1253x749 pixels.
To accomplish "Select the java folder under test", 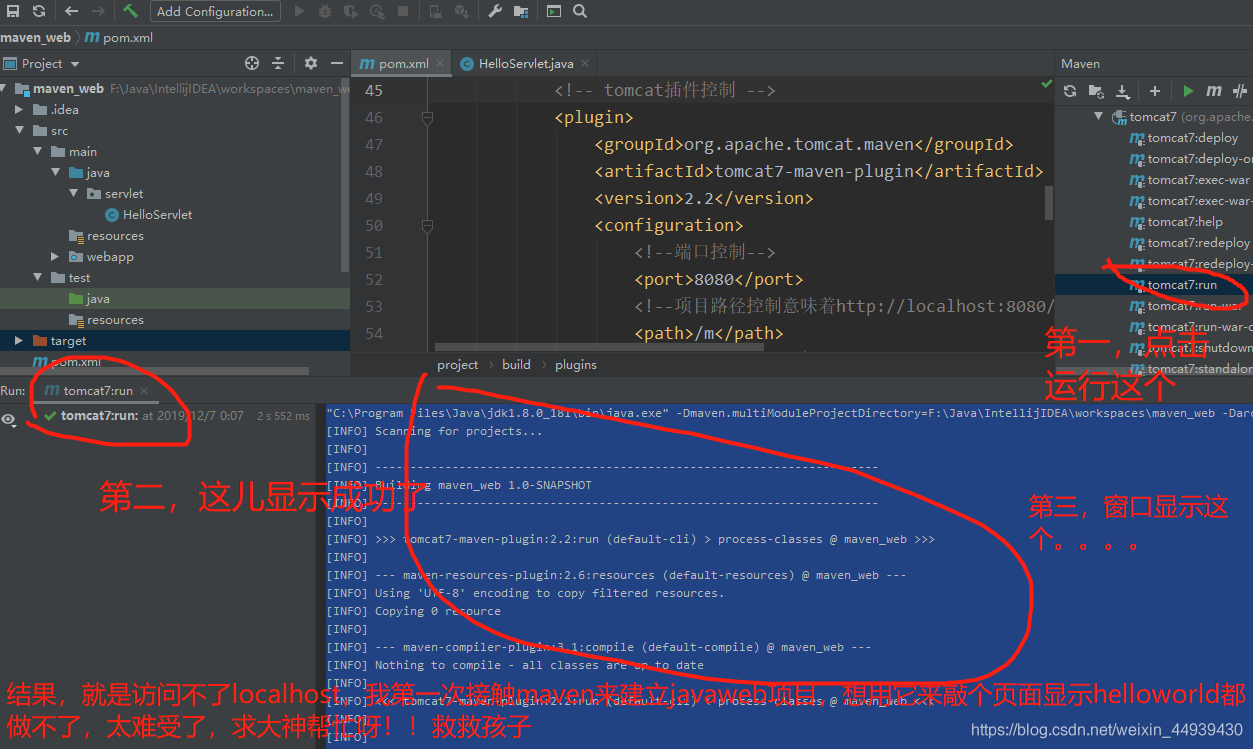I will [89, 299].
